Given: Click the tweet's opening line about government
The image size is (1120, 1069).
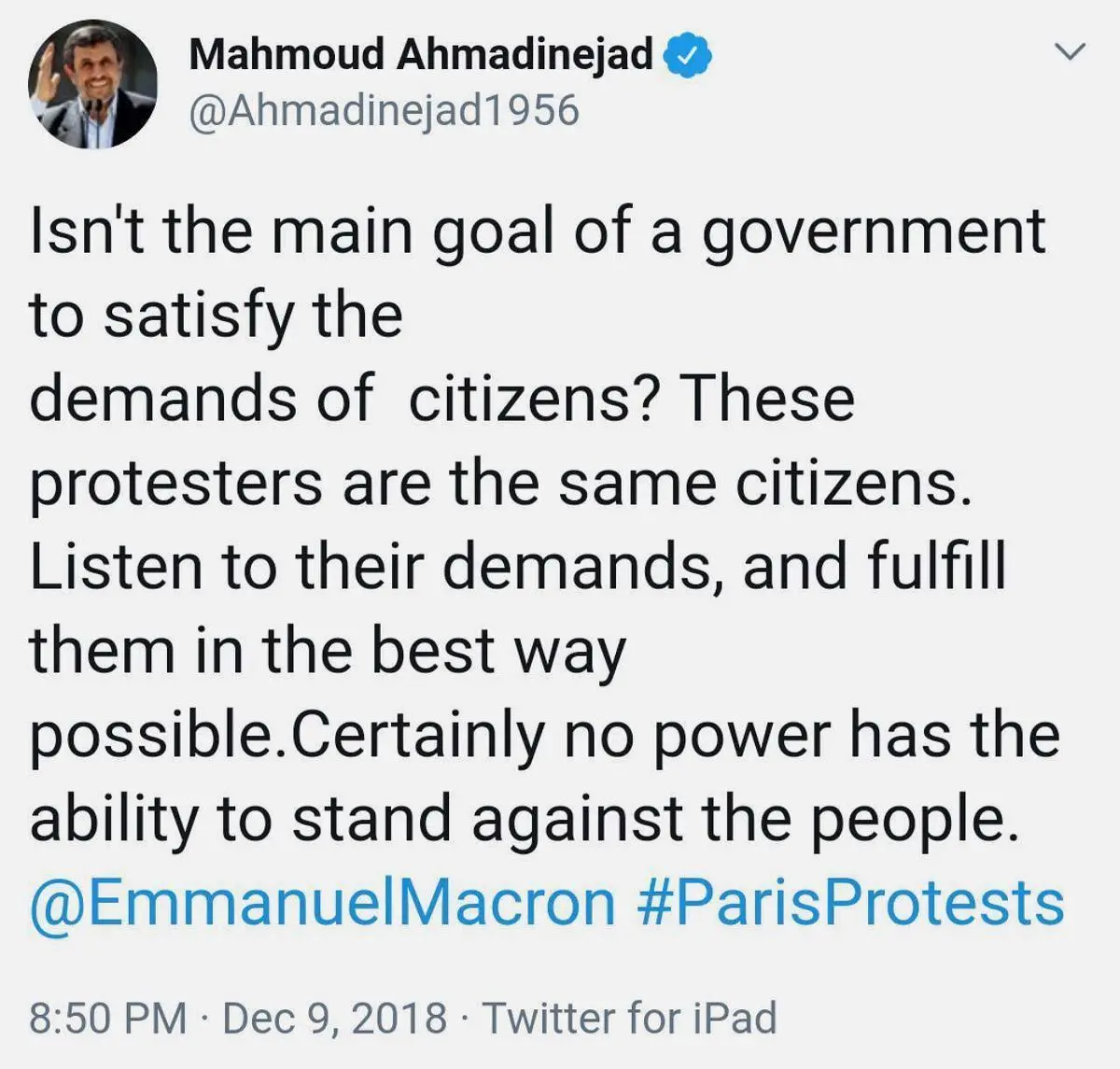Looking at the screenshot, I should click(538, 232).
